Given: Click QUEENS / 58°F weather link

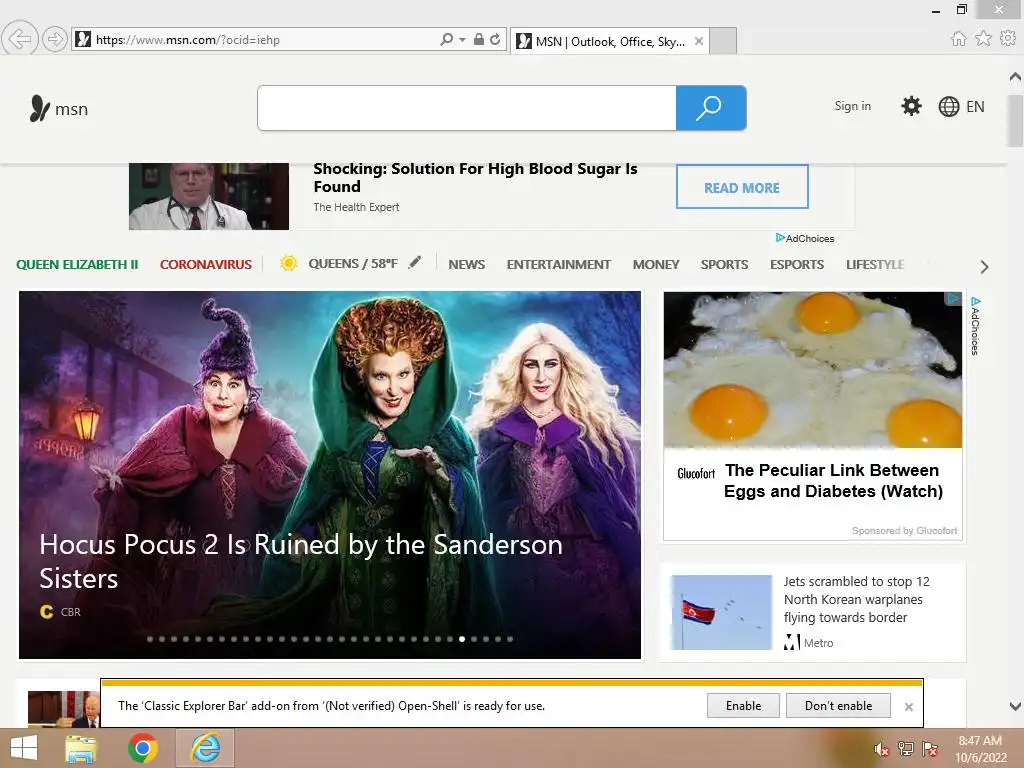Looking at the screenshot, I should 353,264.
